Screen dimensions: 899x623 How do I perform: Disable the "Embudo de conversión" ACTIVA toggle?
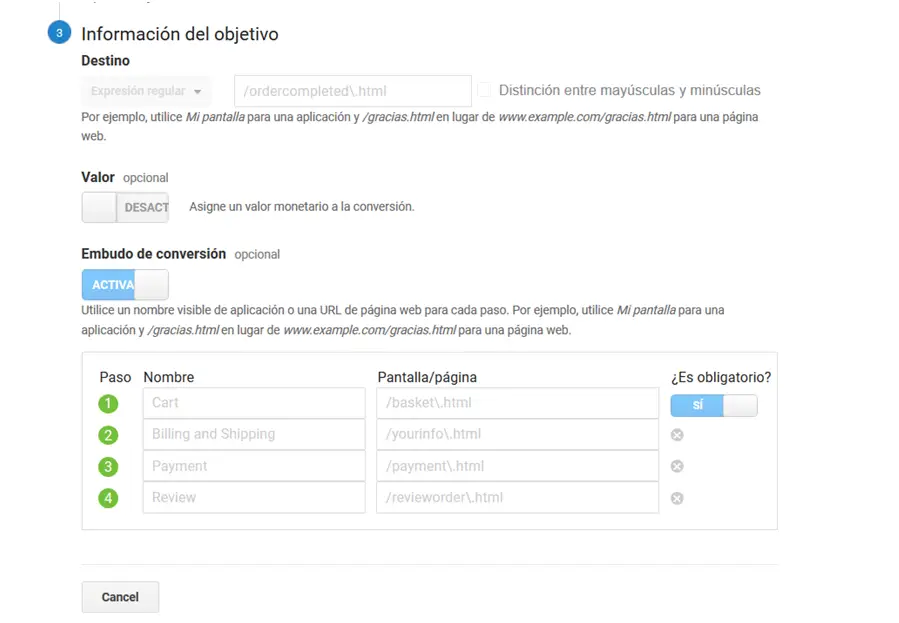click(125, 284)
